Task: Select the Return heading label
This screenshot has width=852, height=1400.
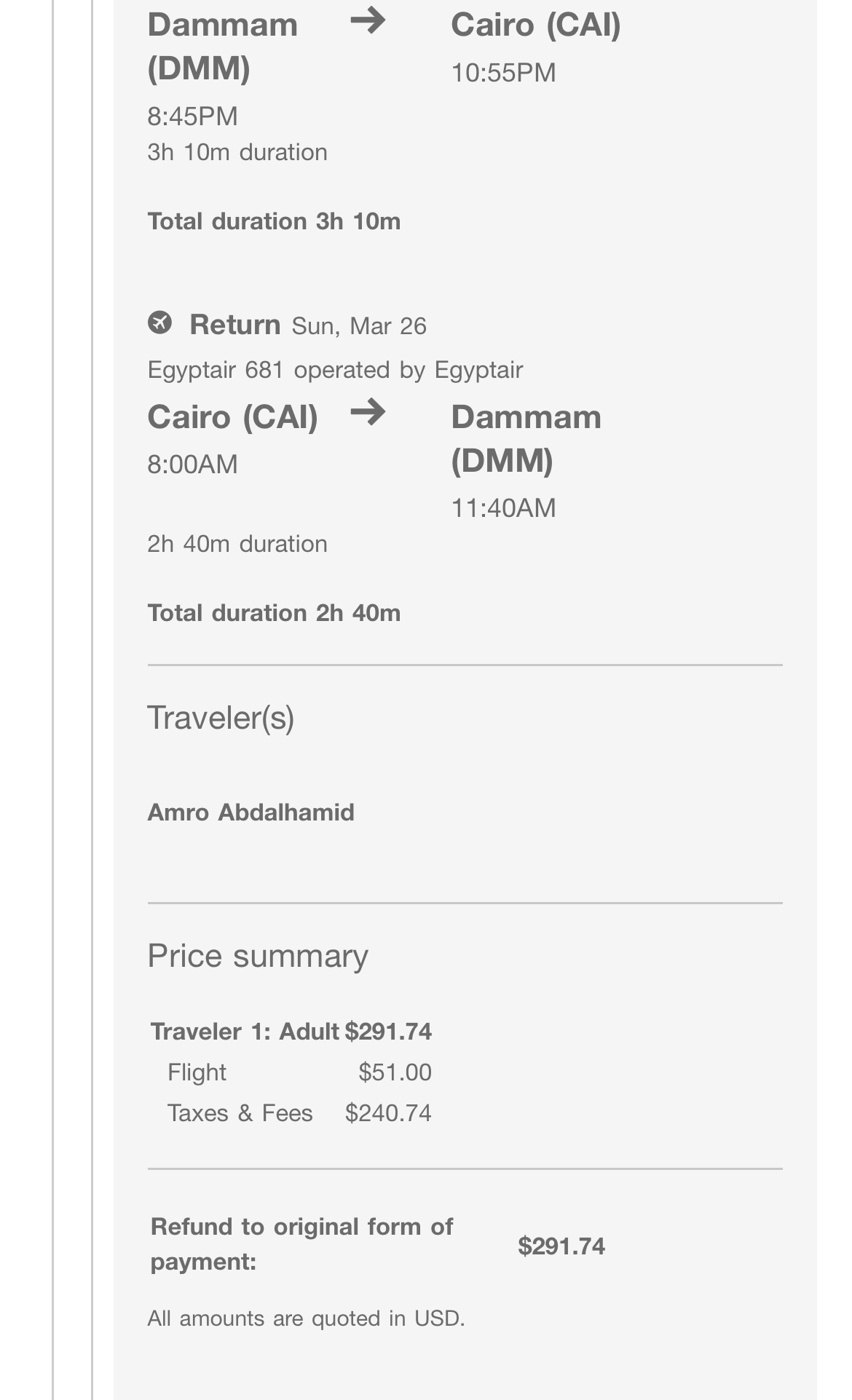Action: [x=234, y=325]
